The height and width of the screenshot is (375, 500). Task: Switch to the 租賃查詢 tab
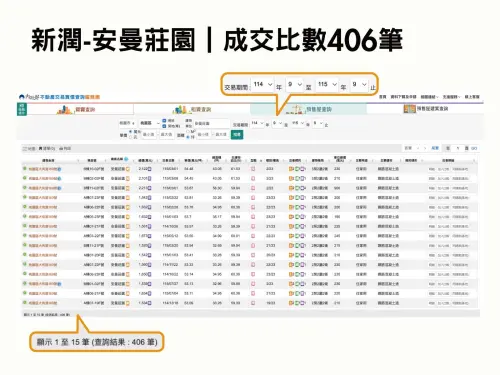coord(192,109)
